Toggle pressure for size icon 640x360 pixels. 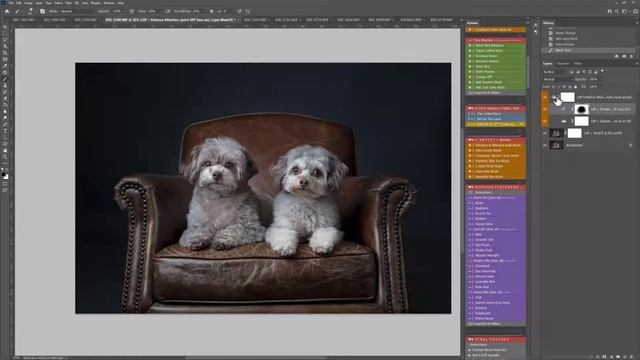pyautogui.click(x=240, y=11)
